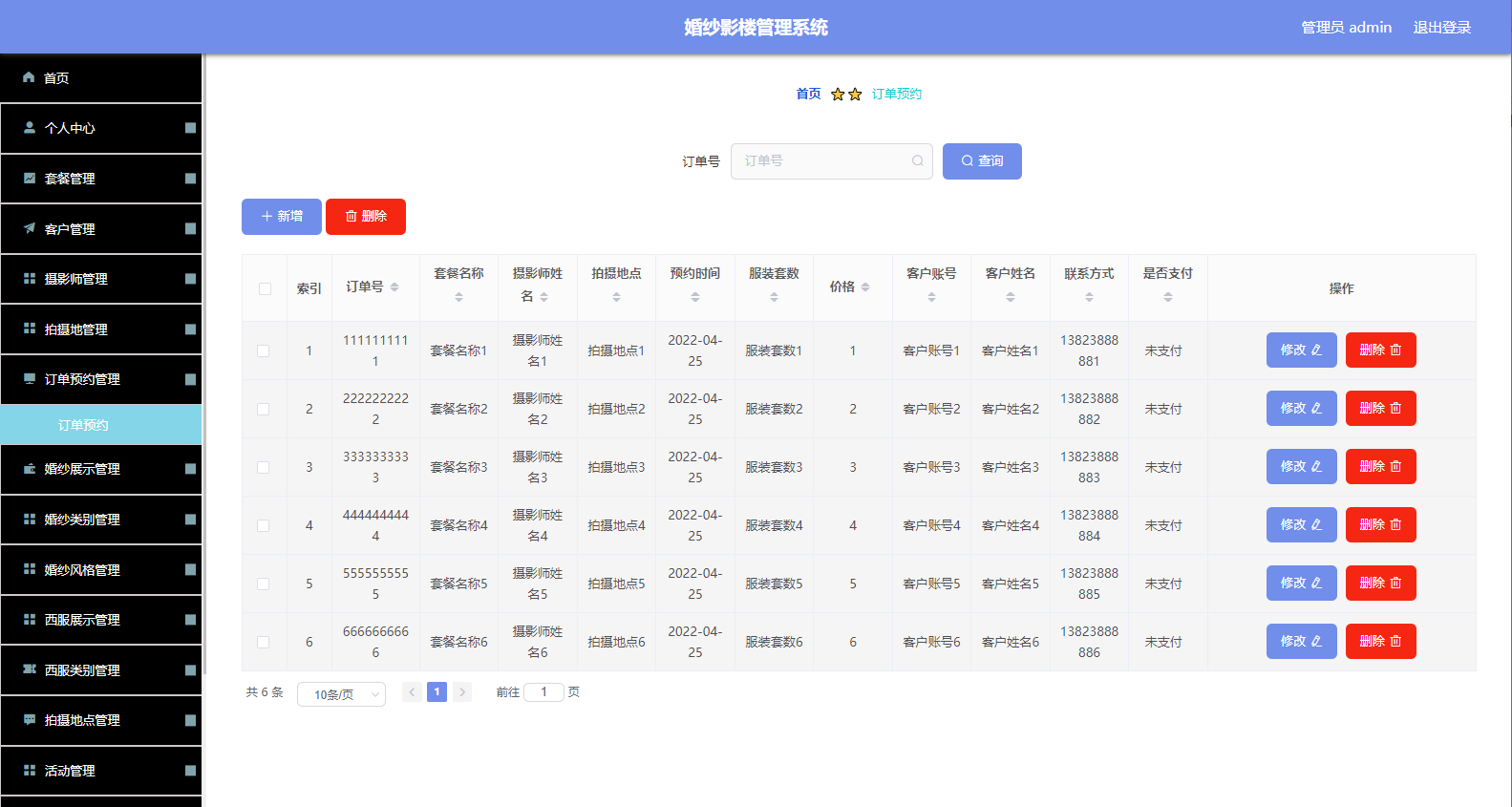1512x807 pixels.
Task: Check the row for order 4444444444
Action: (263, 525)
